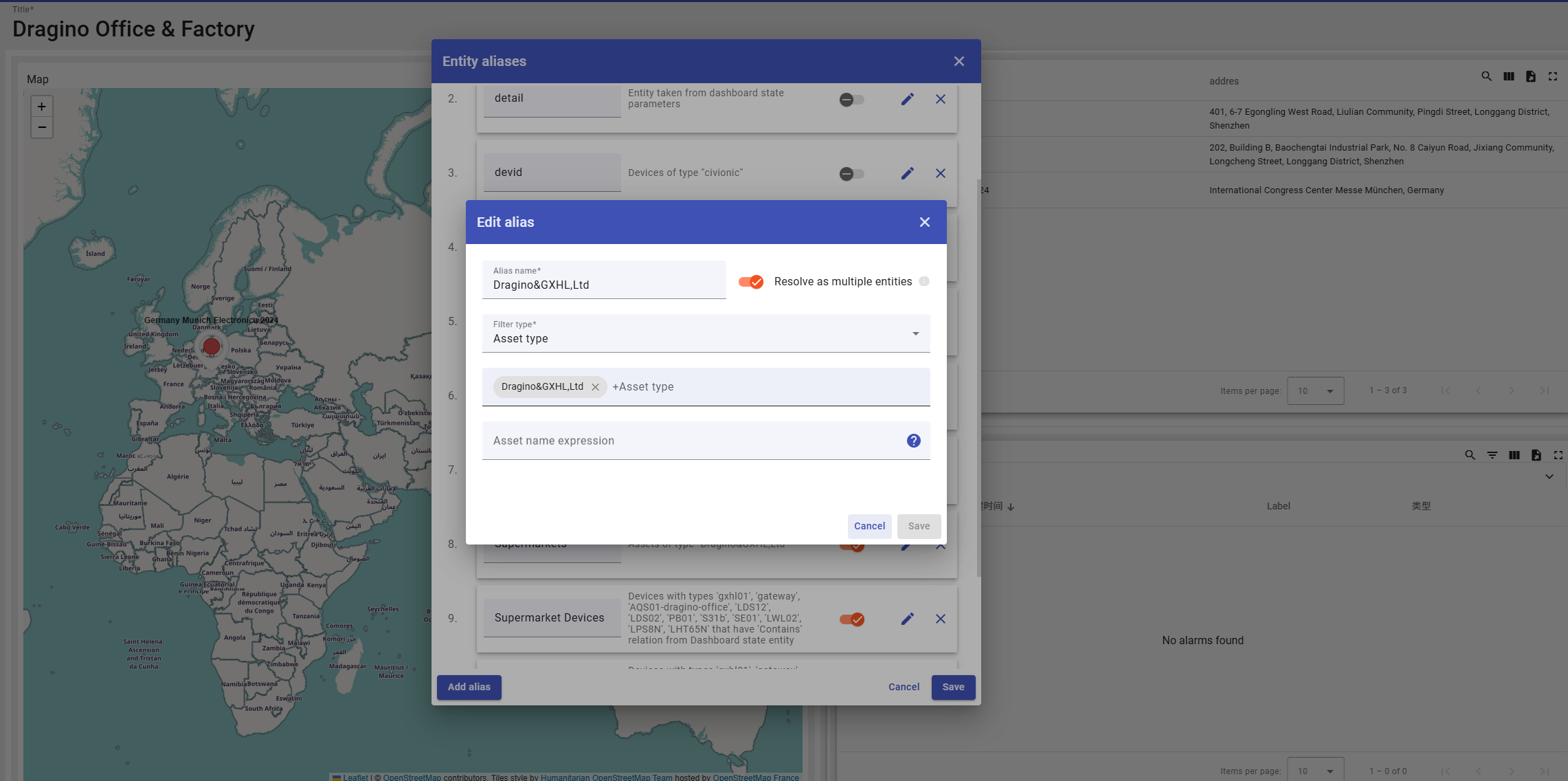This screenshot has height=781, width=1568.
Task: Edit the Supermarket Devices alias
Action: tap(907, 619)
